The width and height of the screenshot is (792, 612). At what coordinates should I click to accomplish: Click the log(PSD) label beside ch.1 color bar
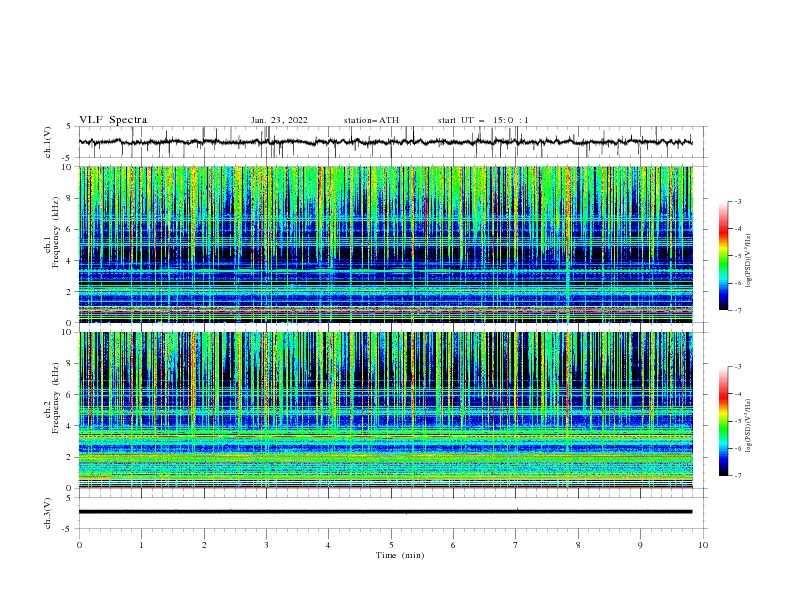tap(749, 261)
